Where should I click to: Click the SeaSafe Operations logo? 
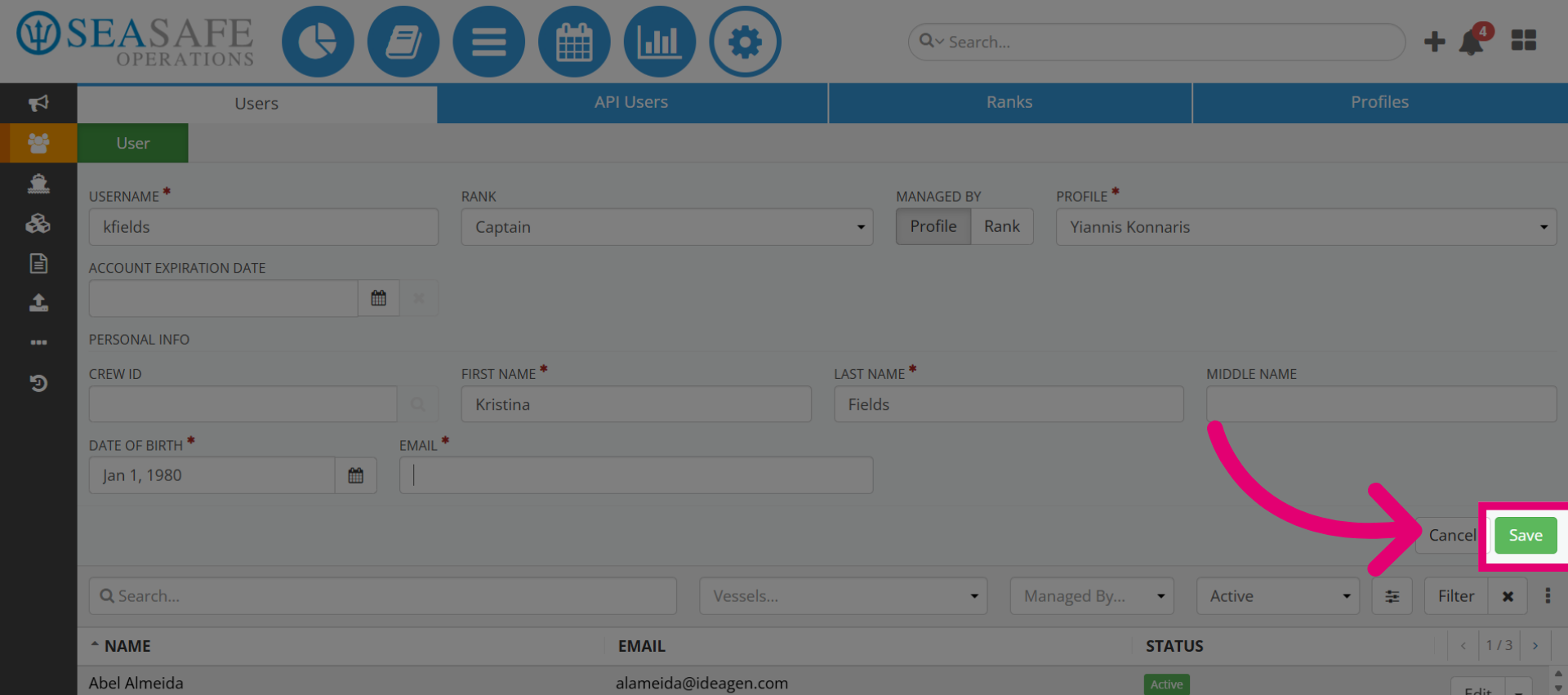tap(136, 40)
